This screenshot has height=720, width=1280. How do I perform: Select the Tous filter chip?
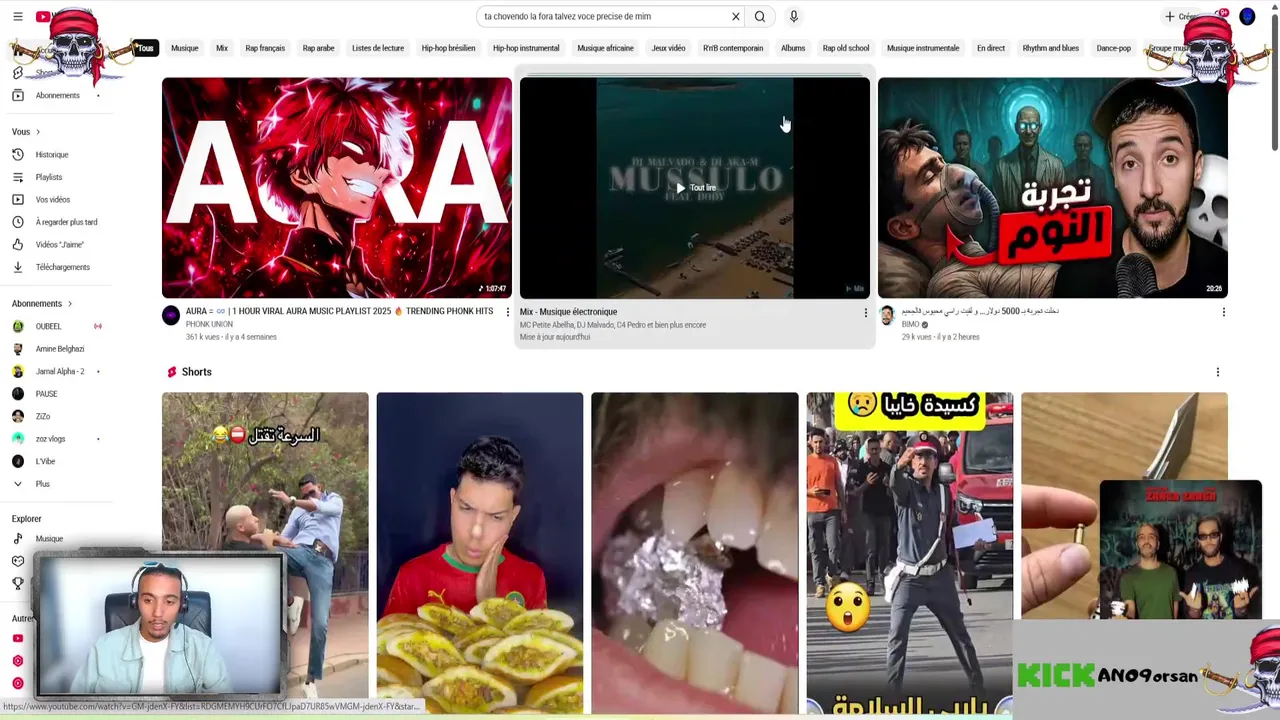coord(146,48)
